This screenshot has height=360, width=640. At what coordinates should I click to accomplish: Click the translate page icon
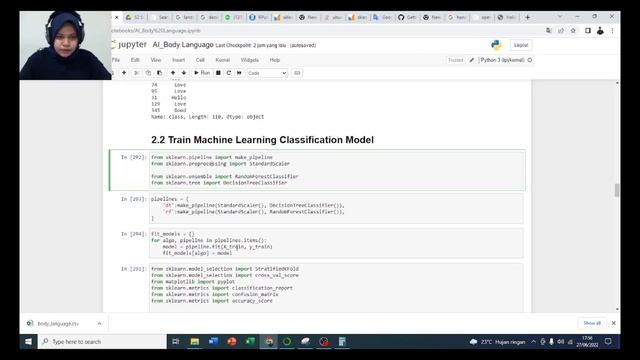(549, 31)
